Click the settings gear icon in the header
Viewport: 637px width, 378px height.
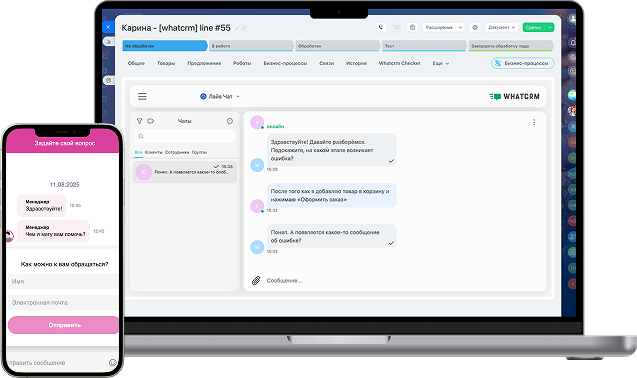coord(475,27)
